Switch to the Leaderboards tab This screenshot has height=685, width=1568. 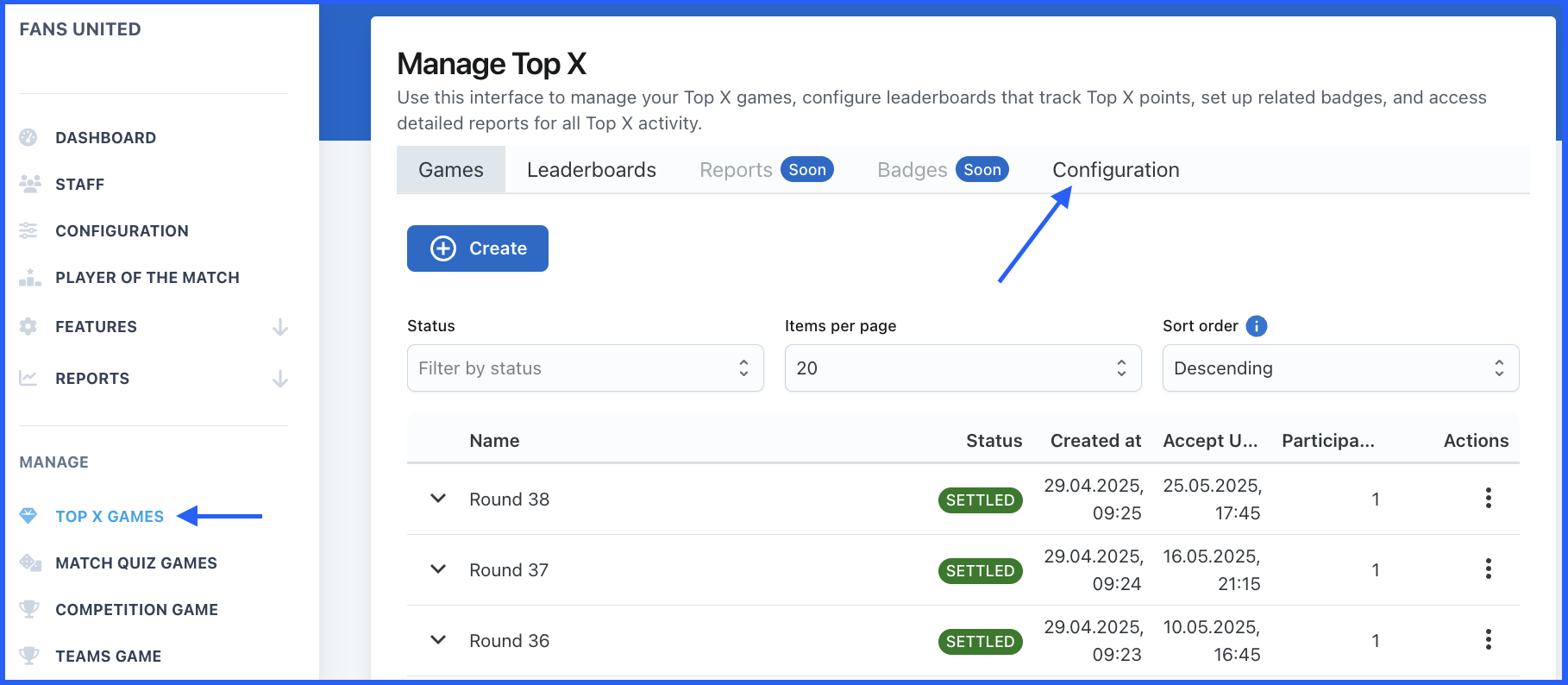[x=591, y=170]
